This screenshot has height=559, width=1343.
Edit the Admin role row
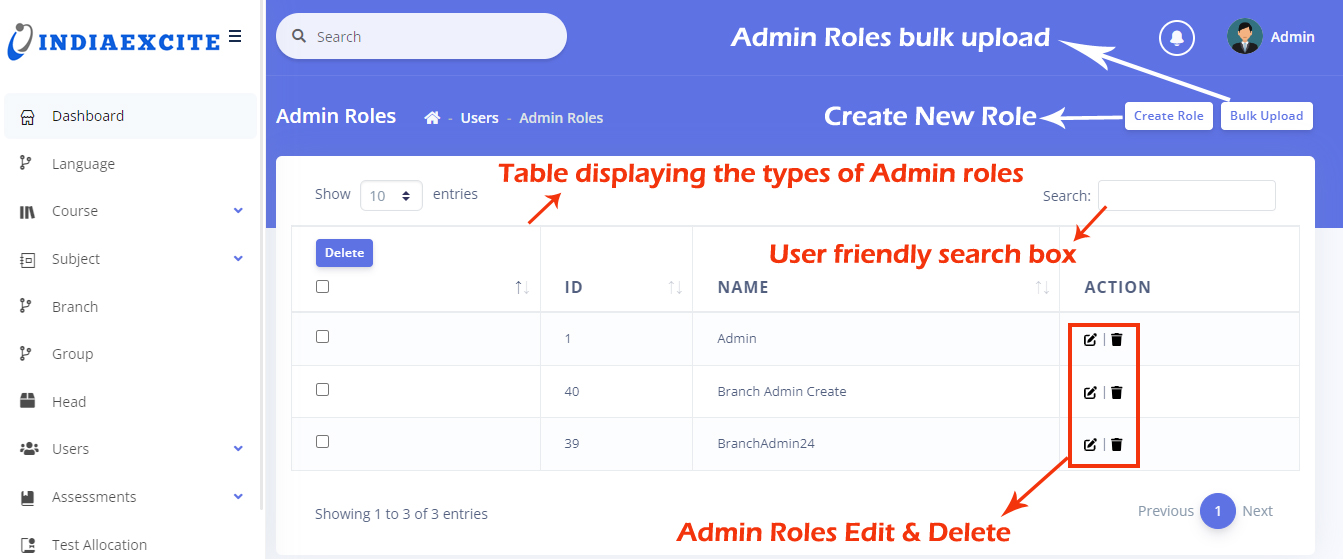pyautogui.click(x=1090, y=340)
